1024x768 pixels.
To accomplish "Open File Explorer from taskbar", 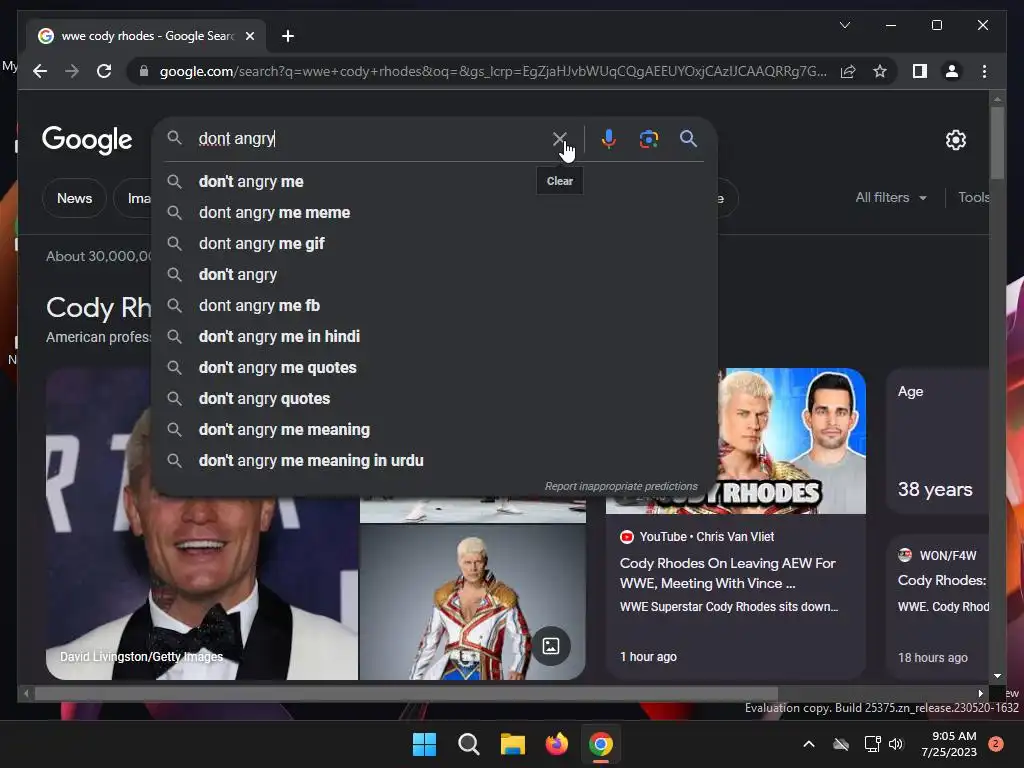I will click(513, 744).
